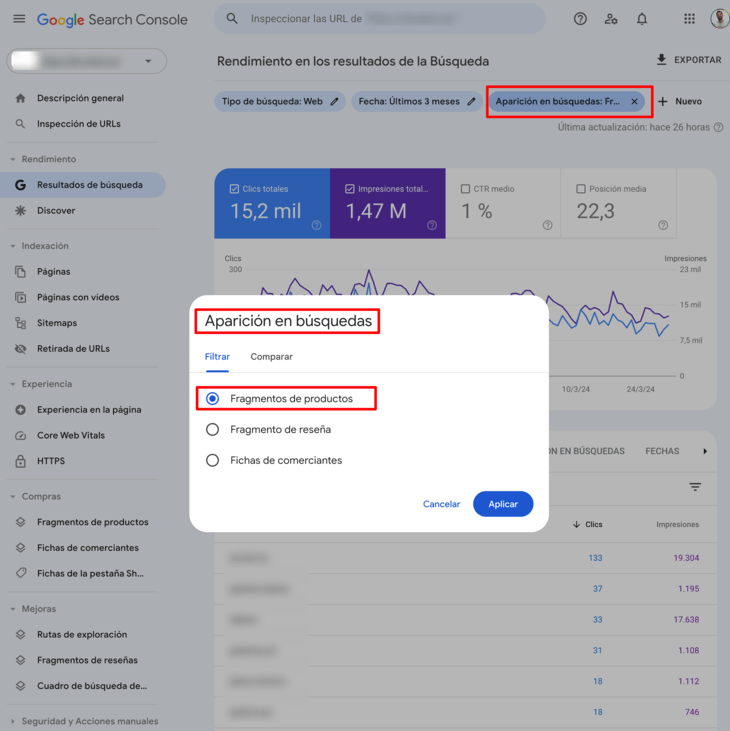
Task: Switch to the Filtrar tab in dialog
Action: (217, 357)
